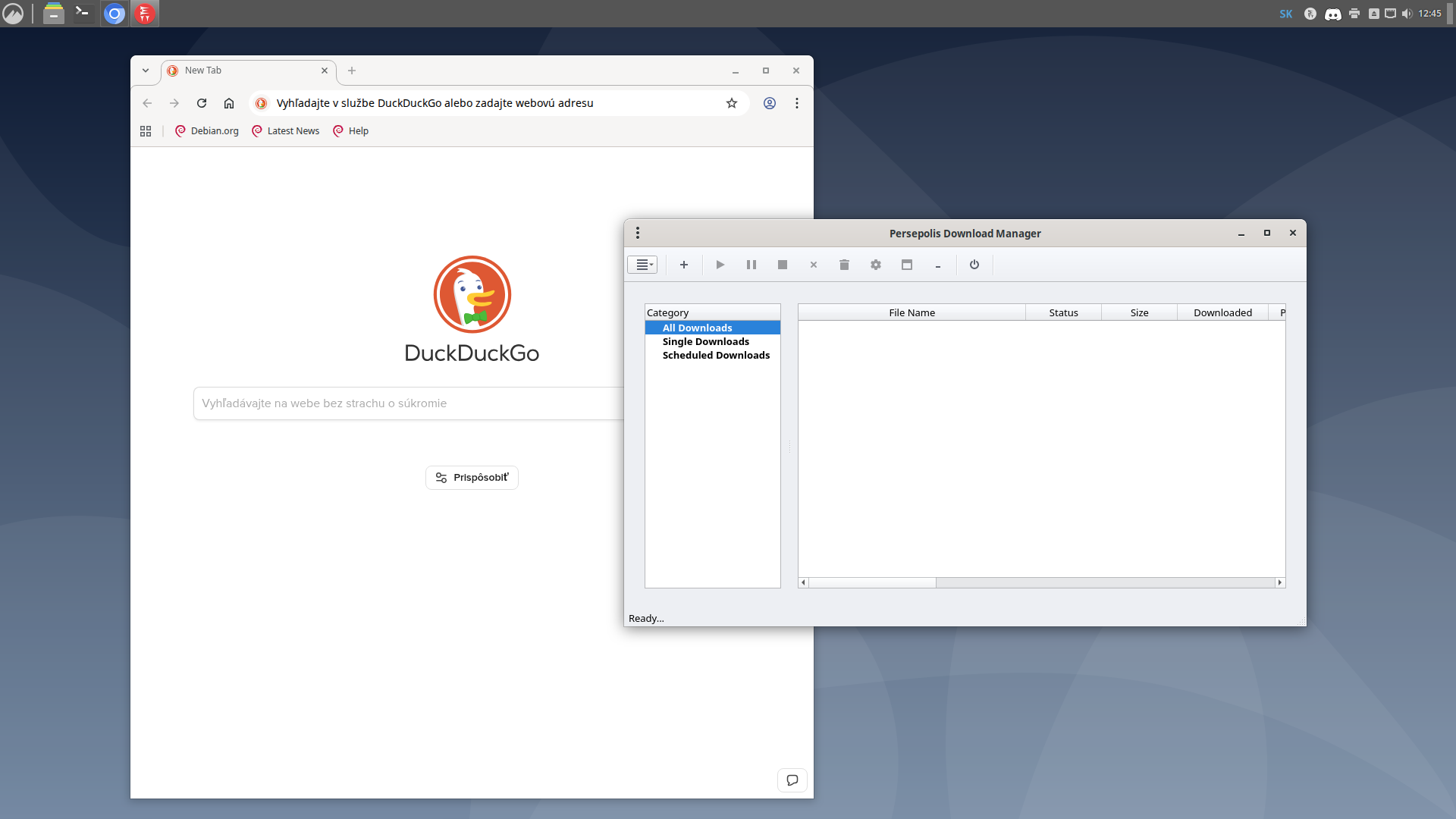
Task: Open the browser three-dot menu
Action: (x=797, y=103)
